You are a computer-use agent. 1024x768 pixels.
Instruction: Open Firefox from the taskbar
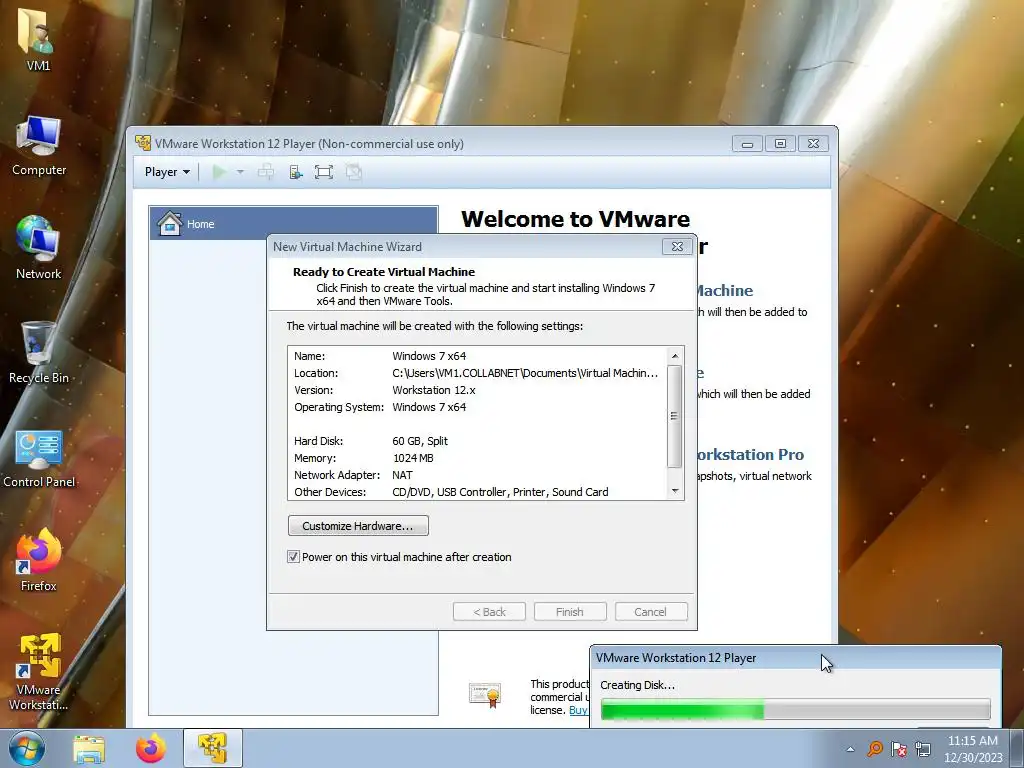[151, 748]
